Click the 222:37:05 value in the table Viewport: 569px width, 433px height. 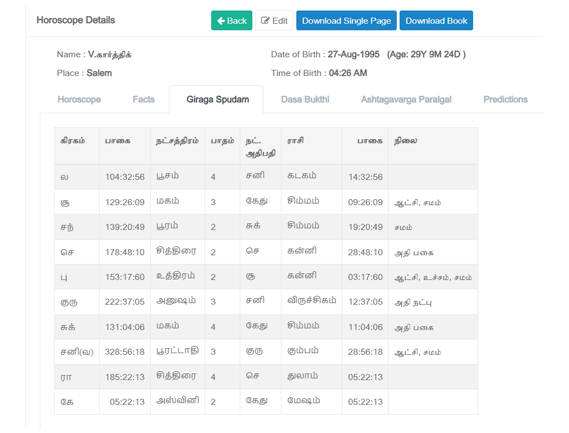coord(124,302)
